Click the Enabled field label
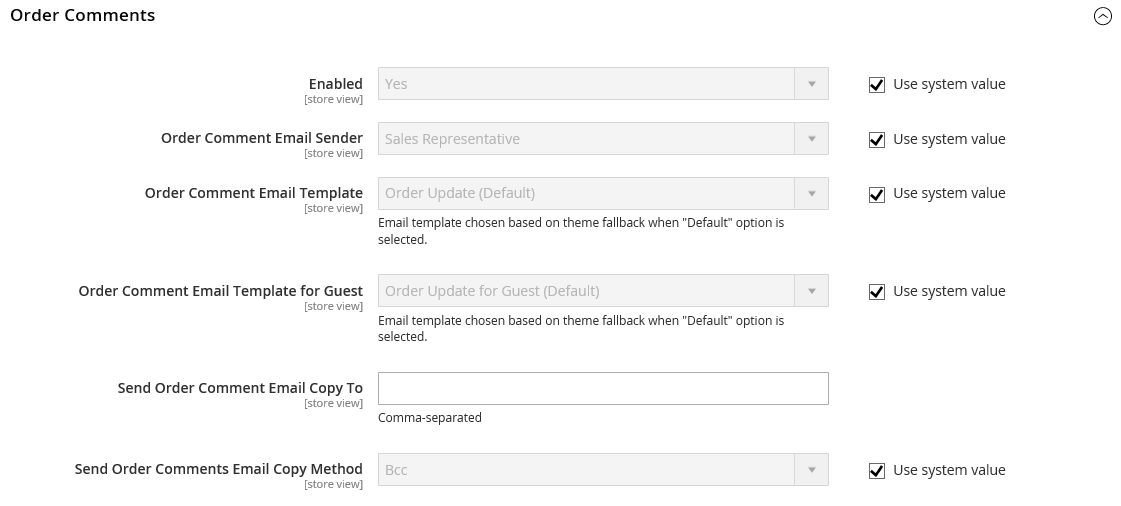 (x=335, y=84)
